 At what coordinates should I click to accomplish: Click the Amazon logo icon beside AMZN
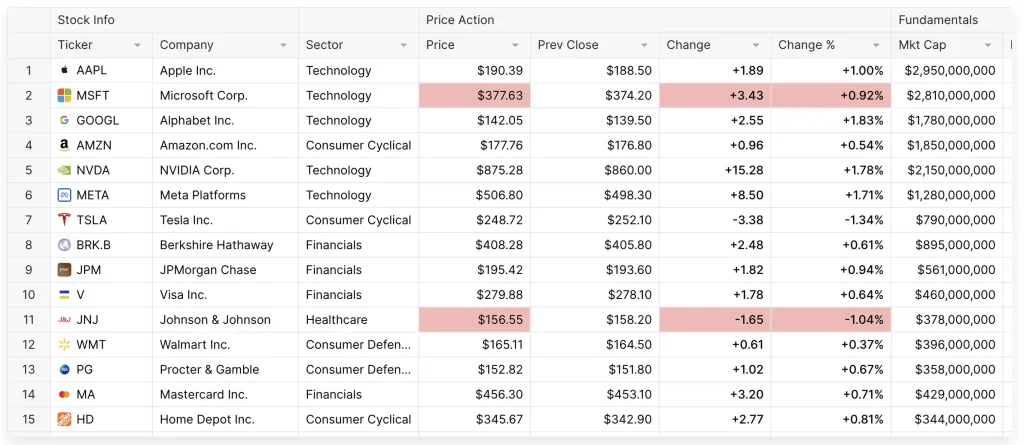tap(64, 146)
